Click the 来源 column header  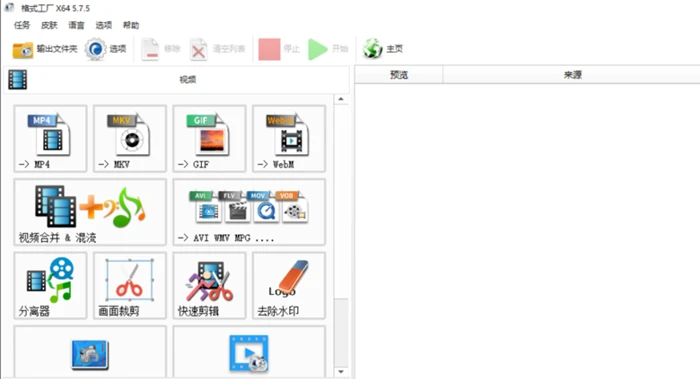(x=572, y=75)
